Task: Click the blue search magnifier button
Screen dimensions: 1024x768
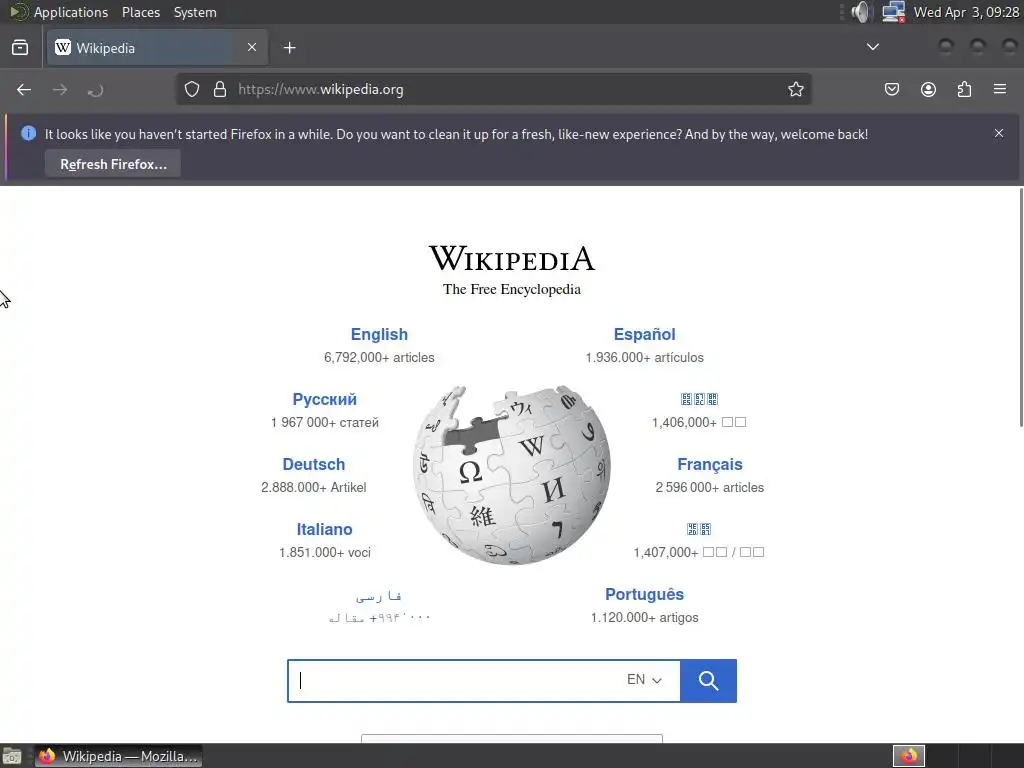Action: [709, 680]
